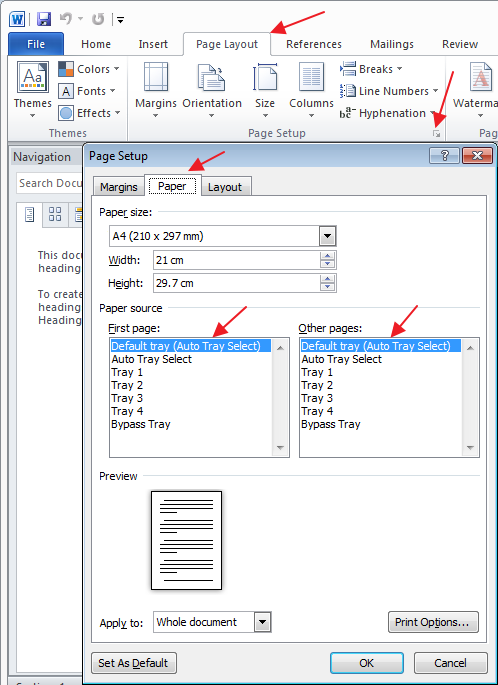The height and width of the screenshot is (685, 498).
Task: Choose Tray 2 in Other pages list
Action: 380,385
